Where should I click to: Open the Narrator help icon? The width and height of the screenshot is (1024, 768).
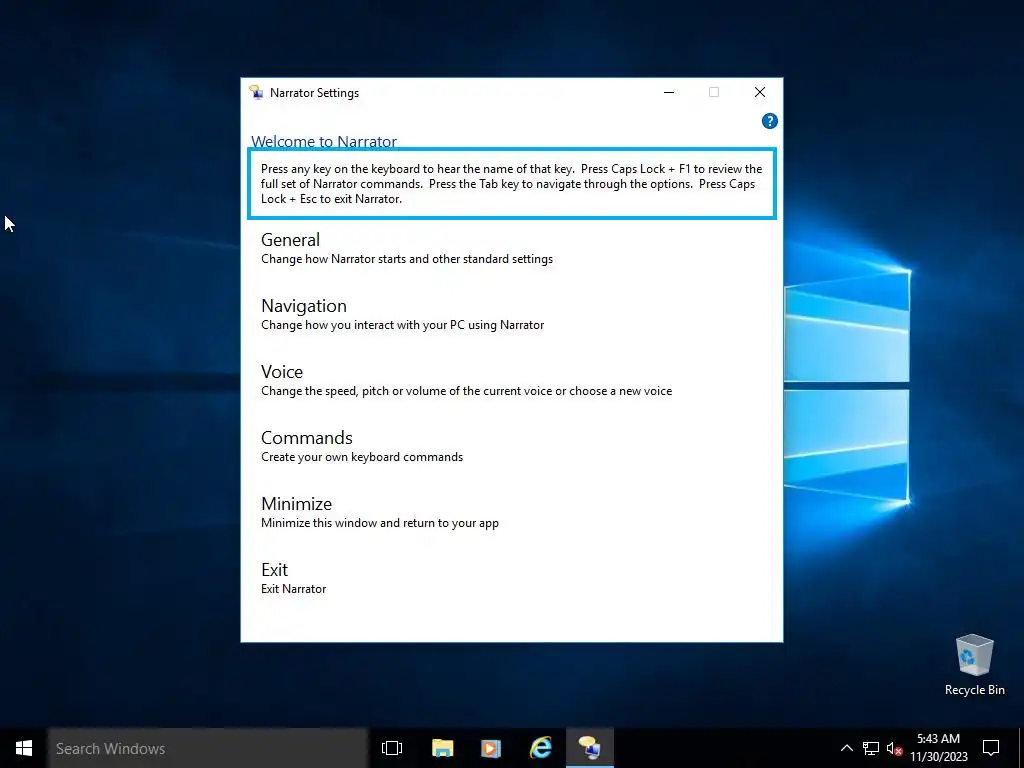769,121
